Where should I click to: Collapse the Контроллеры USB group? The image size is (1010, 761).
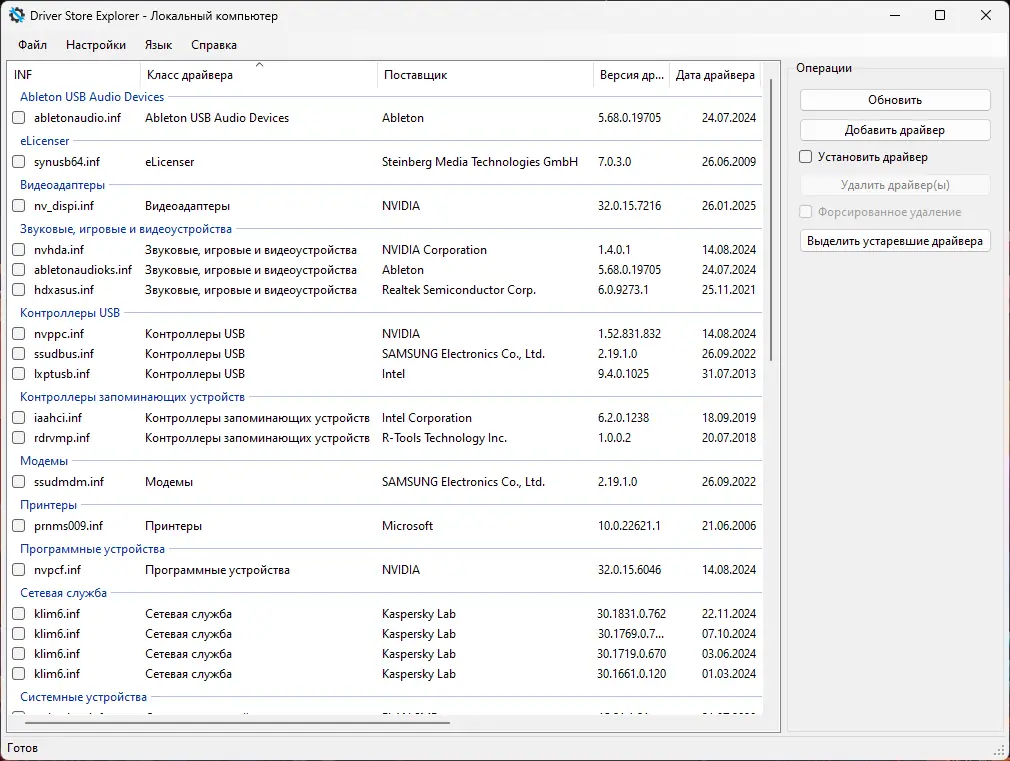point(70,313)
